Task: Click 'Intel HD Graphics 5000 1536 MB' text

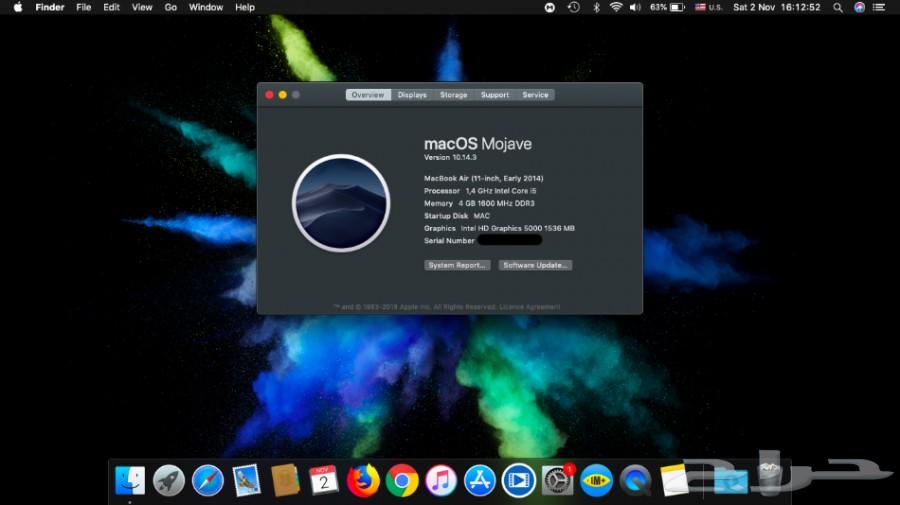Action: coord(517,228)
